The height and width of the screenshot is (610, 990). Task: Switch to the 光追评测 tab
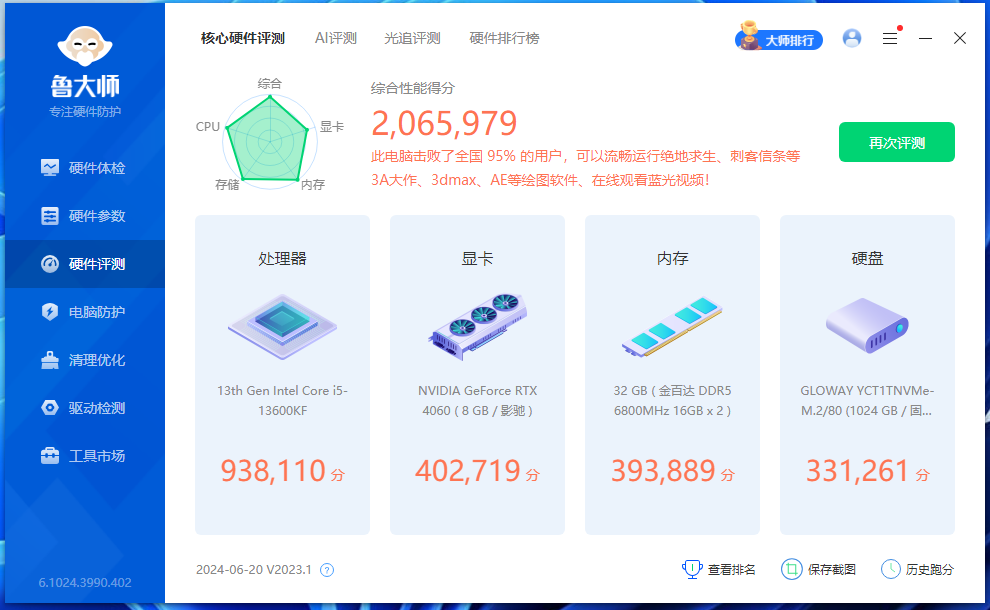[x=412, y=39]
